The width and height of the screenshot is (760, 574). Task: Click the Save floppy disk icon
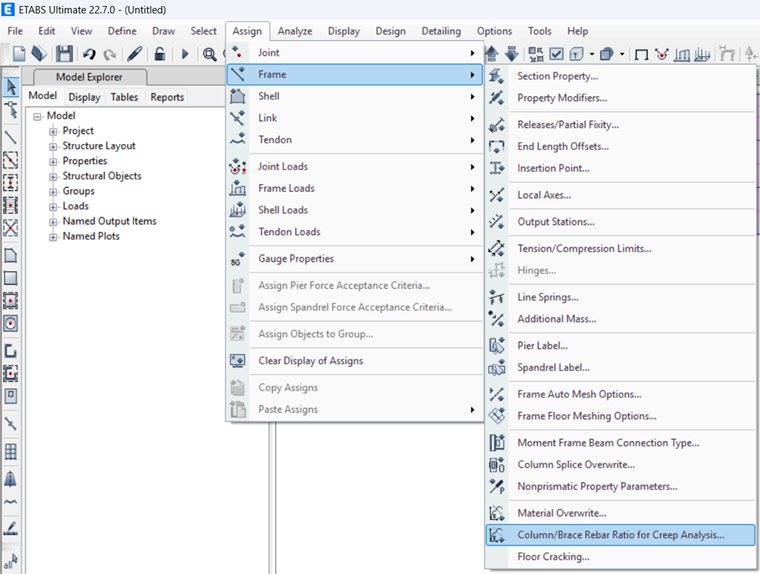point(64,53)
